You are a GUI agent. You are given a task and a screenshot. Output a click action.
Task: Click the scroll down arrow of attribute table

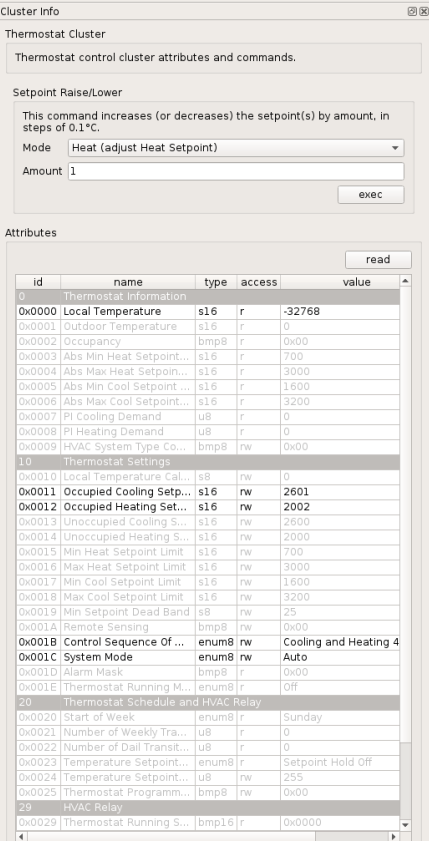pos(406,825)
